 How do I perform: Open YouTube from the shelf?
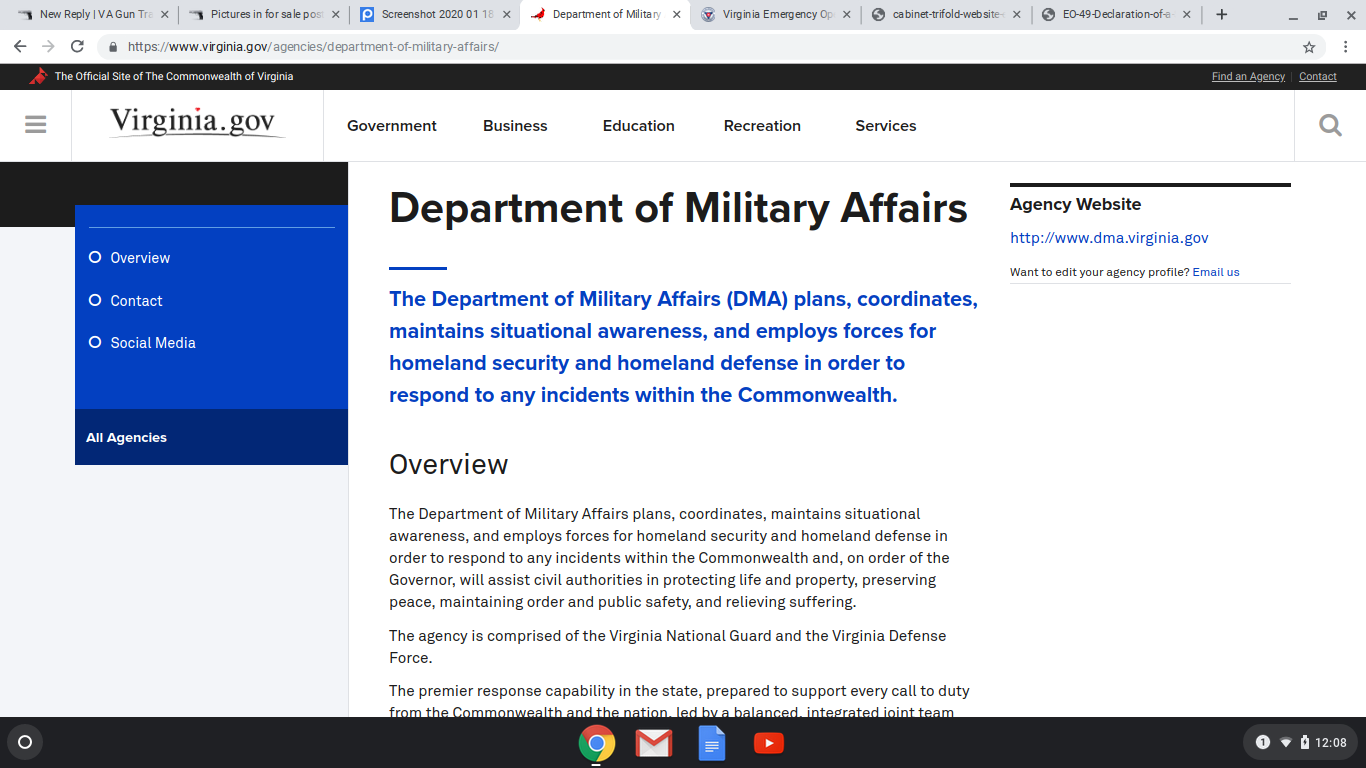click(769, 743)
